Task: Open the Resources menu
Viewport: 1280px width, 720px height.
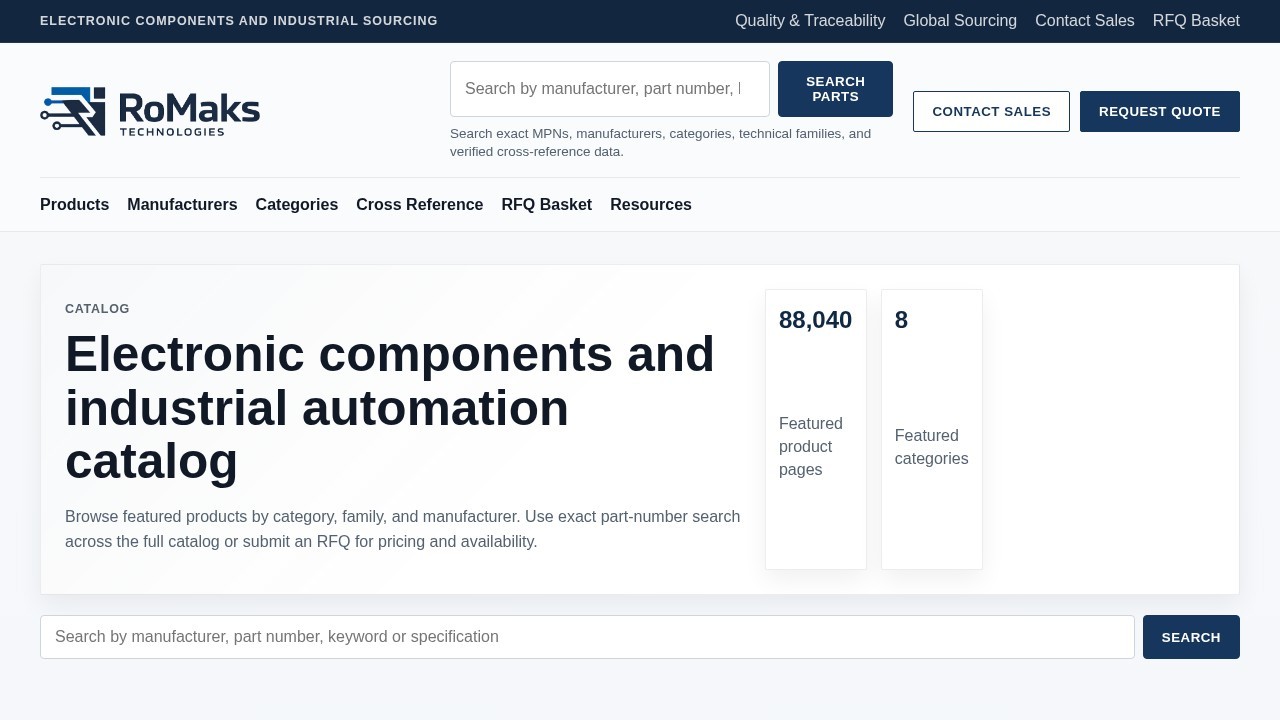Action: pyautogui.click(x=651, y=205)
